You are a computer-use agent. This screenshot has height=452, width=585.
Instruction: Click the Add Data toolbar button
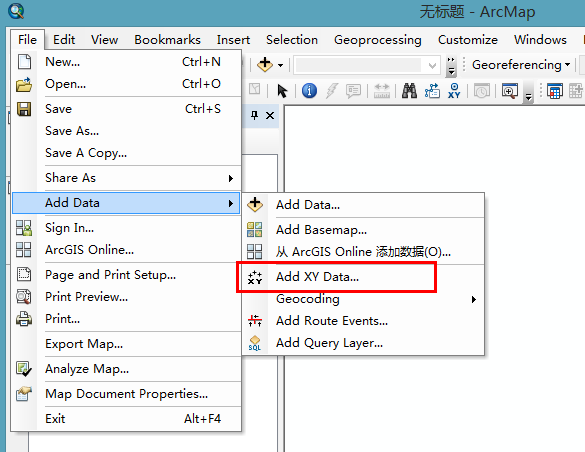[x=265, y=65]
